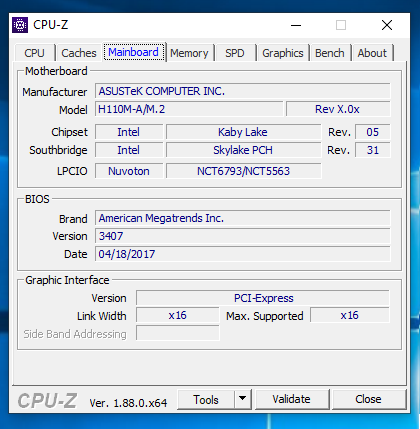Viewport: 420px width, 429px height.
Task: Open the Graphics tab
Action: tap(283, 53)
